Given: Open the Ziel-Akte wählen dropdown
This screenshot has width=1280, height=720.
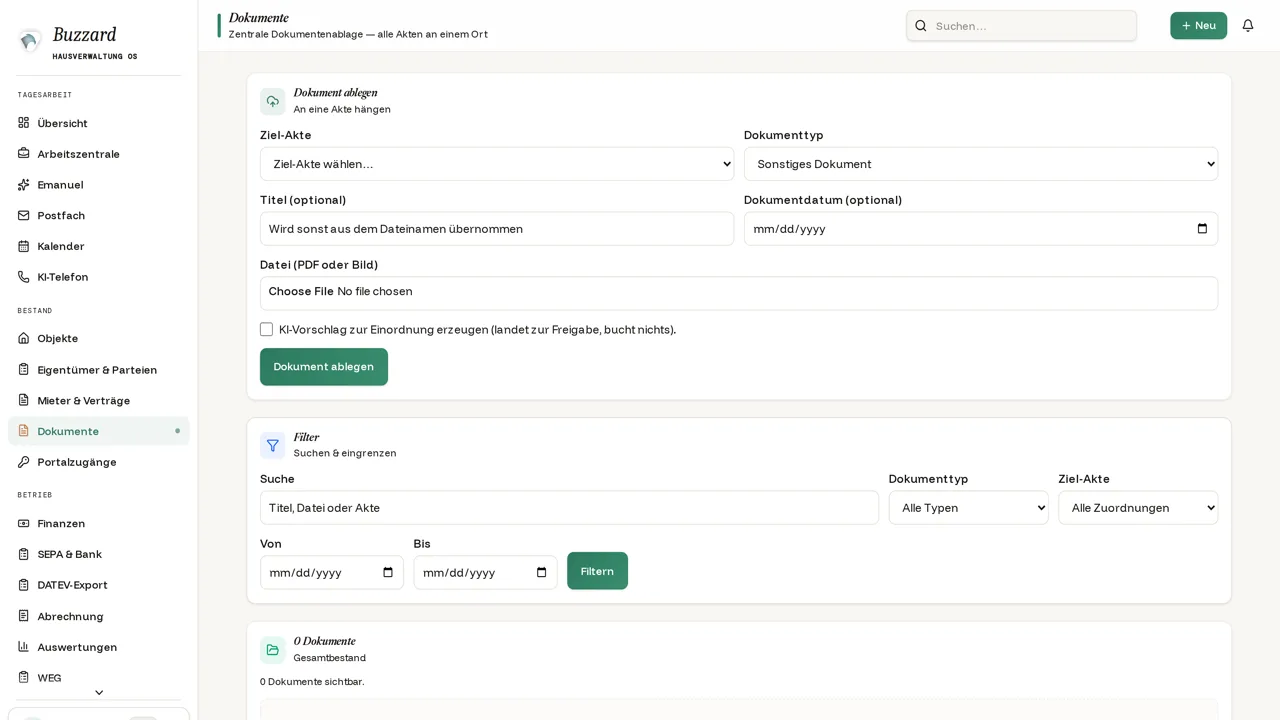Looking at the screenshot, I should tap(497, 164).
